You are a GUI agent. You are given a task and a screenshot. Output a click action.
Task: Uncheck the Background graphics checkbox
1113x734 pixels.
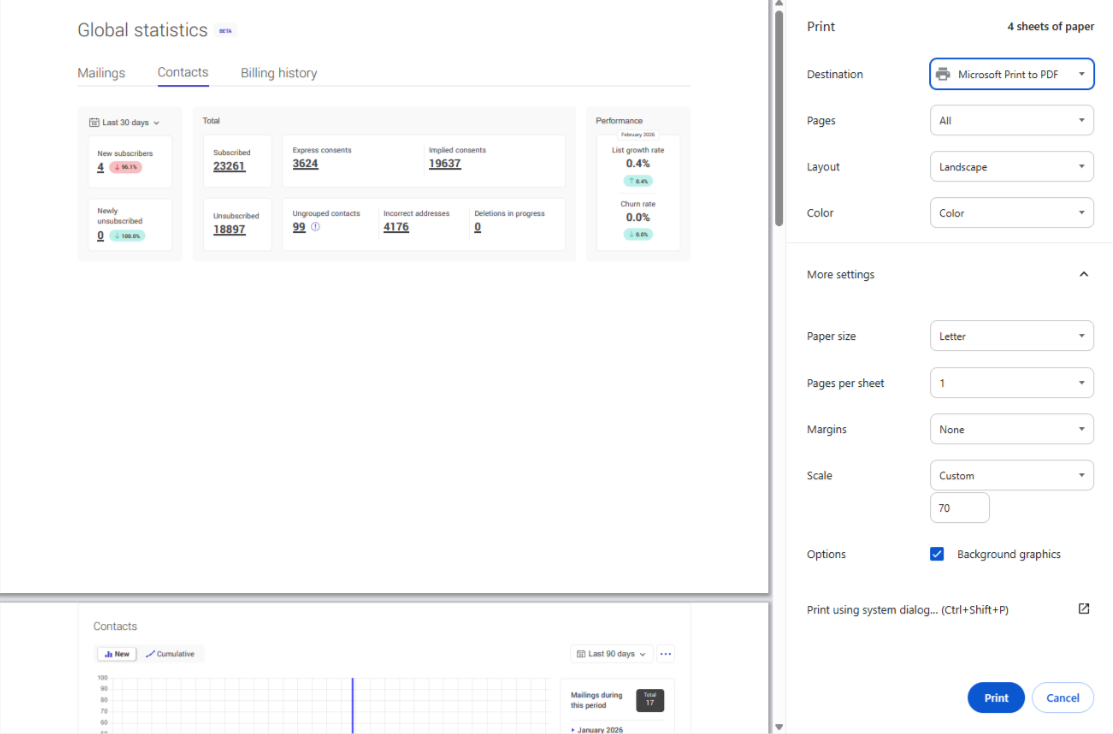937,553
